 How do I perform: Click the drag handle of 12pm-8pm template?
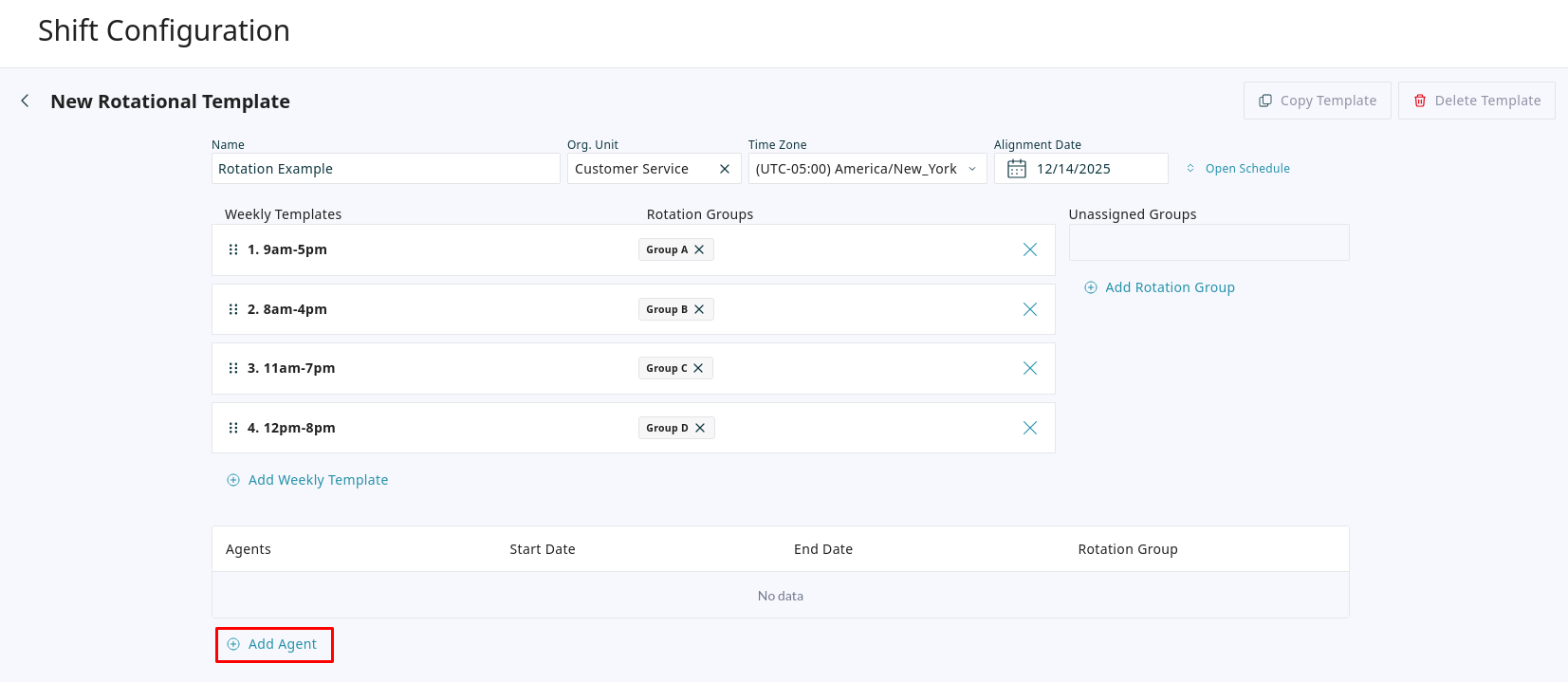pyautogui.click(x=233, y=428)
